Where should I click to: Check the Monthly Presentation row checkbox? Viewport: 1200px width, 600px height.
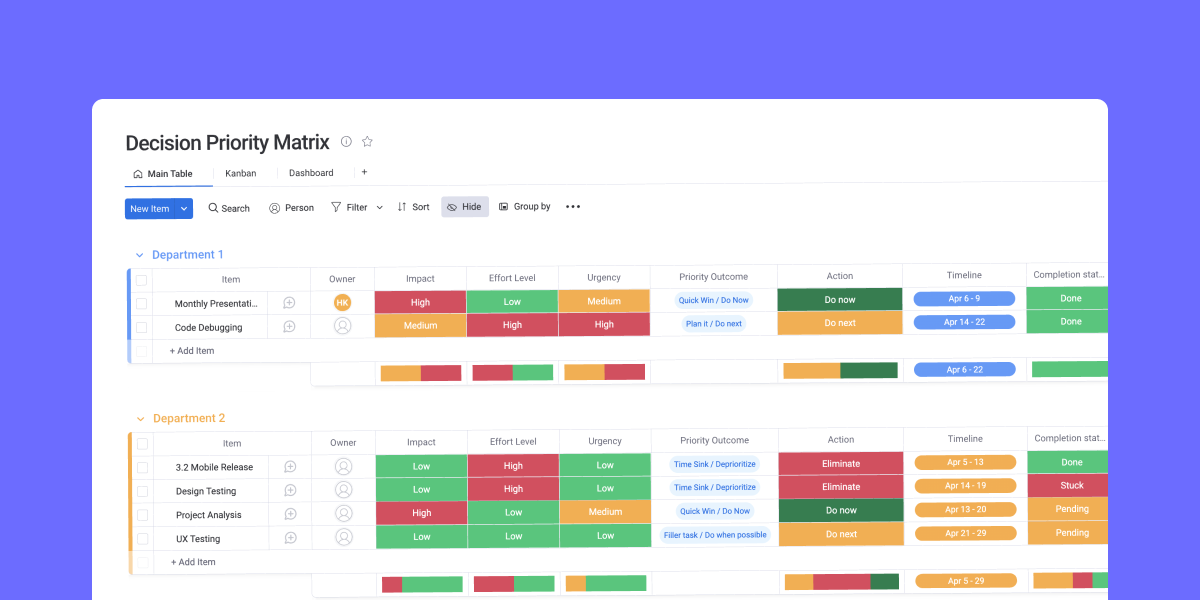click(x=142, y=304)
